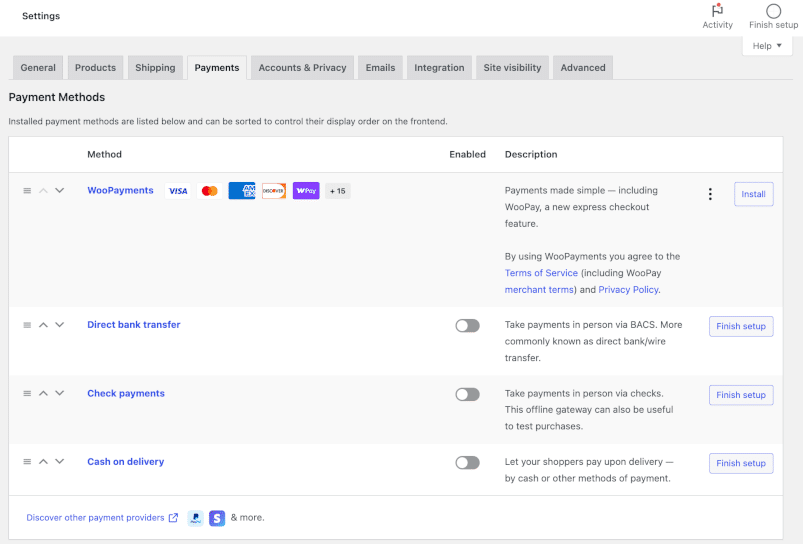Finish setup for Direct bank transfer
This screenshot has width=803, height=544.
(x=741, y=326)
